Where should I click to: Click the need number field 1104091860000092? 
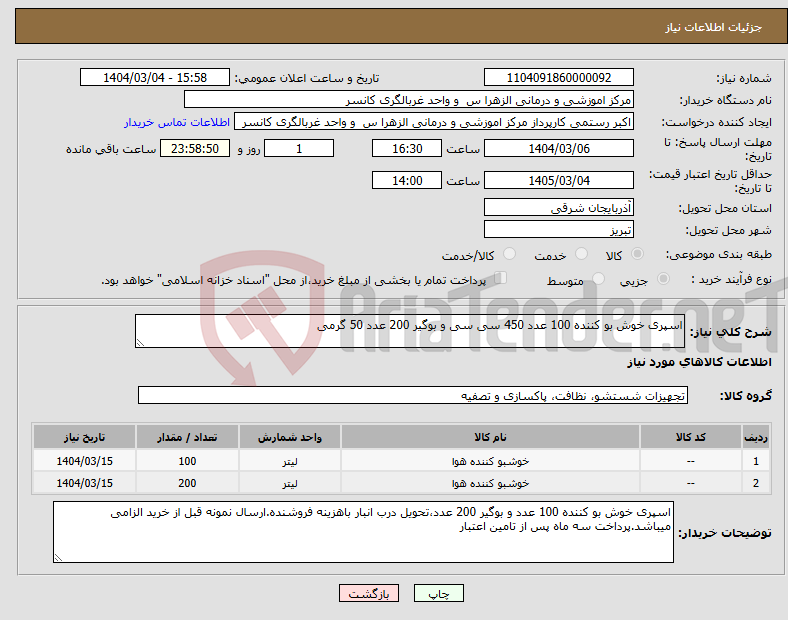point(559,77)
